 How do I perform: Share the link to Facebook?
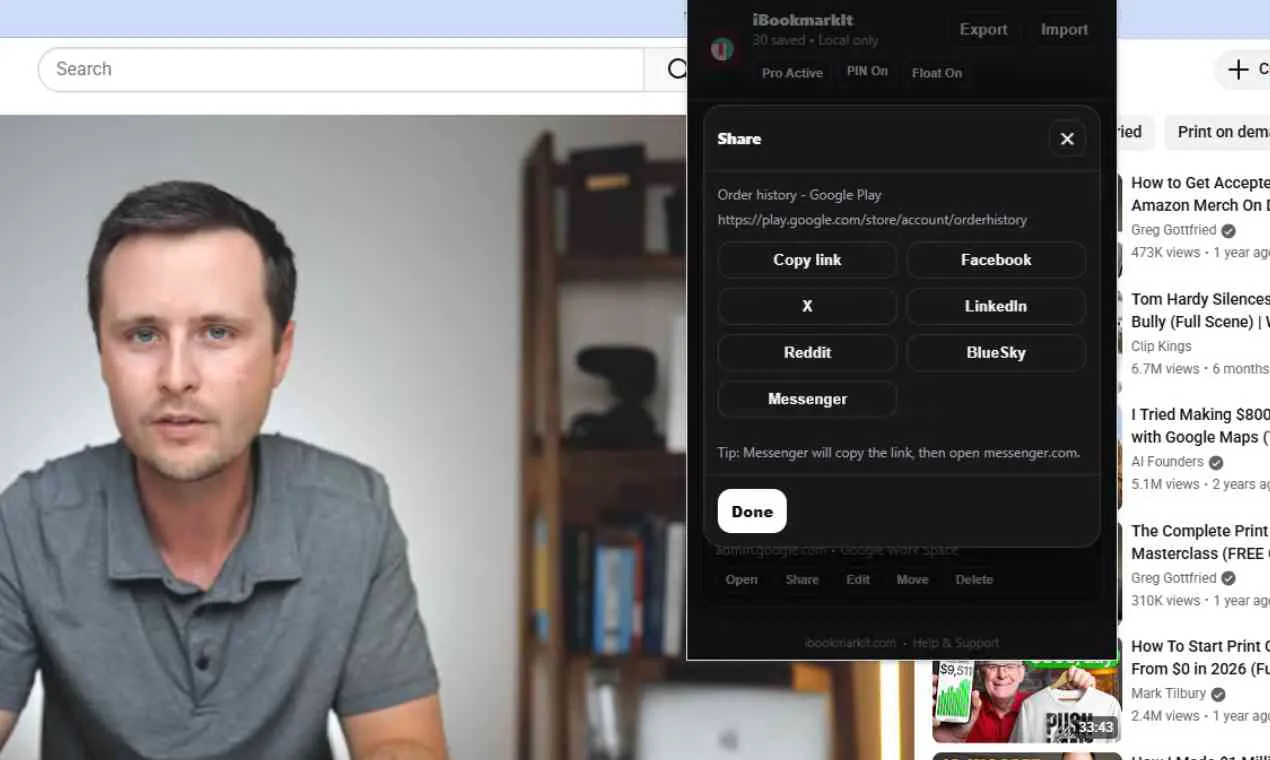tap(996, 260)
